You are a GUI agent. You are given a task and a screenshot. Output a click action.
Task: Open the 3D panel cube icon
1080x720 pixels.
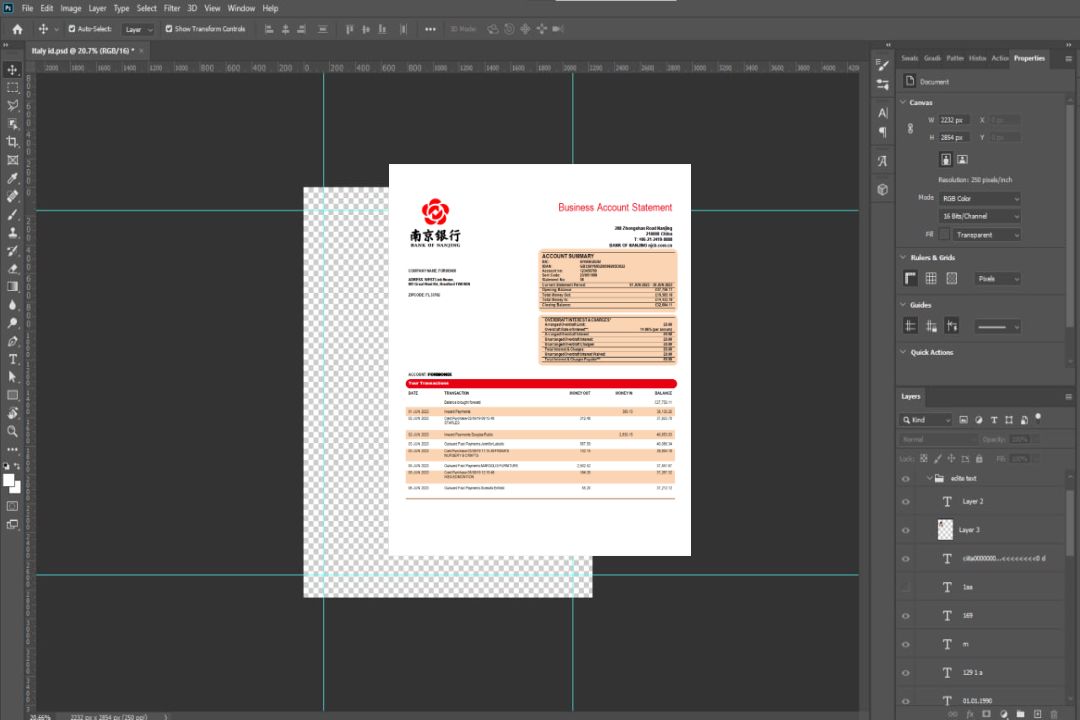[883, 189]
